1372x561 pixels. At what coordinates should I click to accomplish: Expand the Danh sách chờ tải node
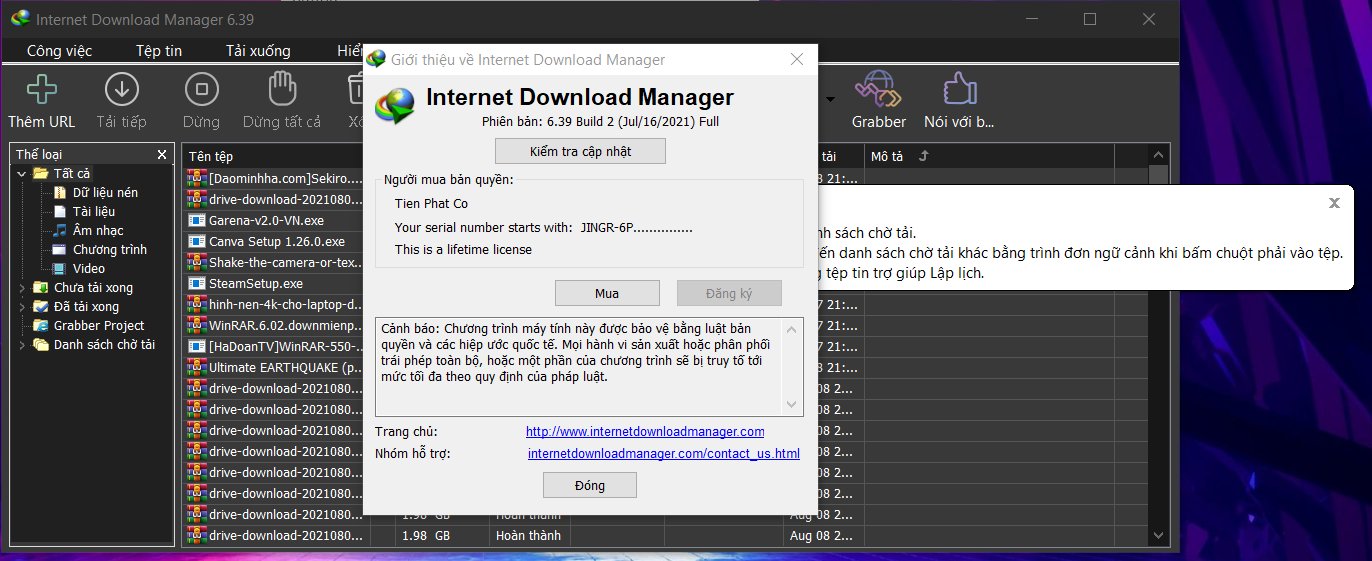coord(22,345)
